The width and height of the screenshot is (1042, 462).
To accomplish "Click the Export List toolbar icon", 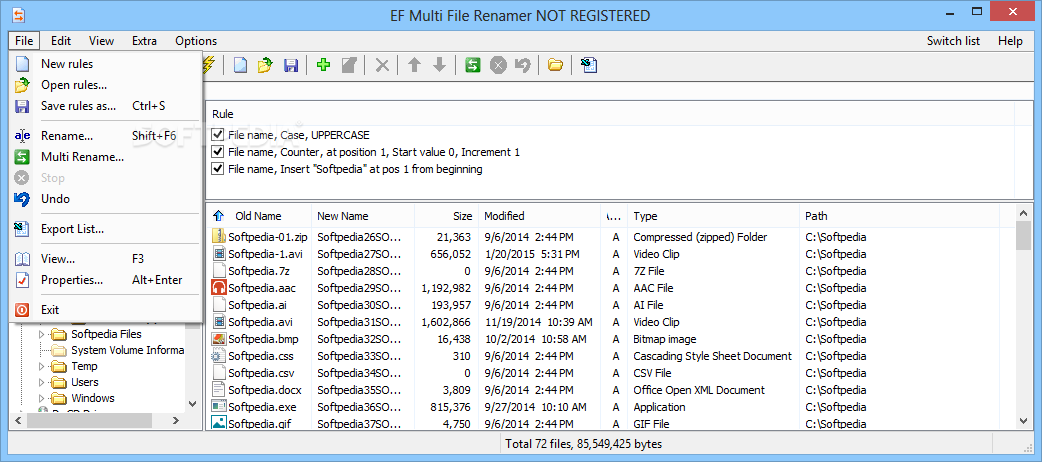I will 589,65.
